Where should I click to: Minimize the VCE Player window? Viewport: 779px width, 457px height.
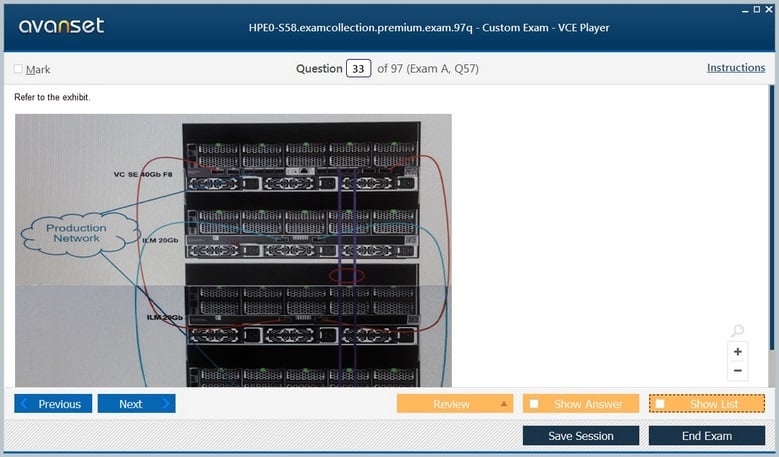click(x=745, y=10)
